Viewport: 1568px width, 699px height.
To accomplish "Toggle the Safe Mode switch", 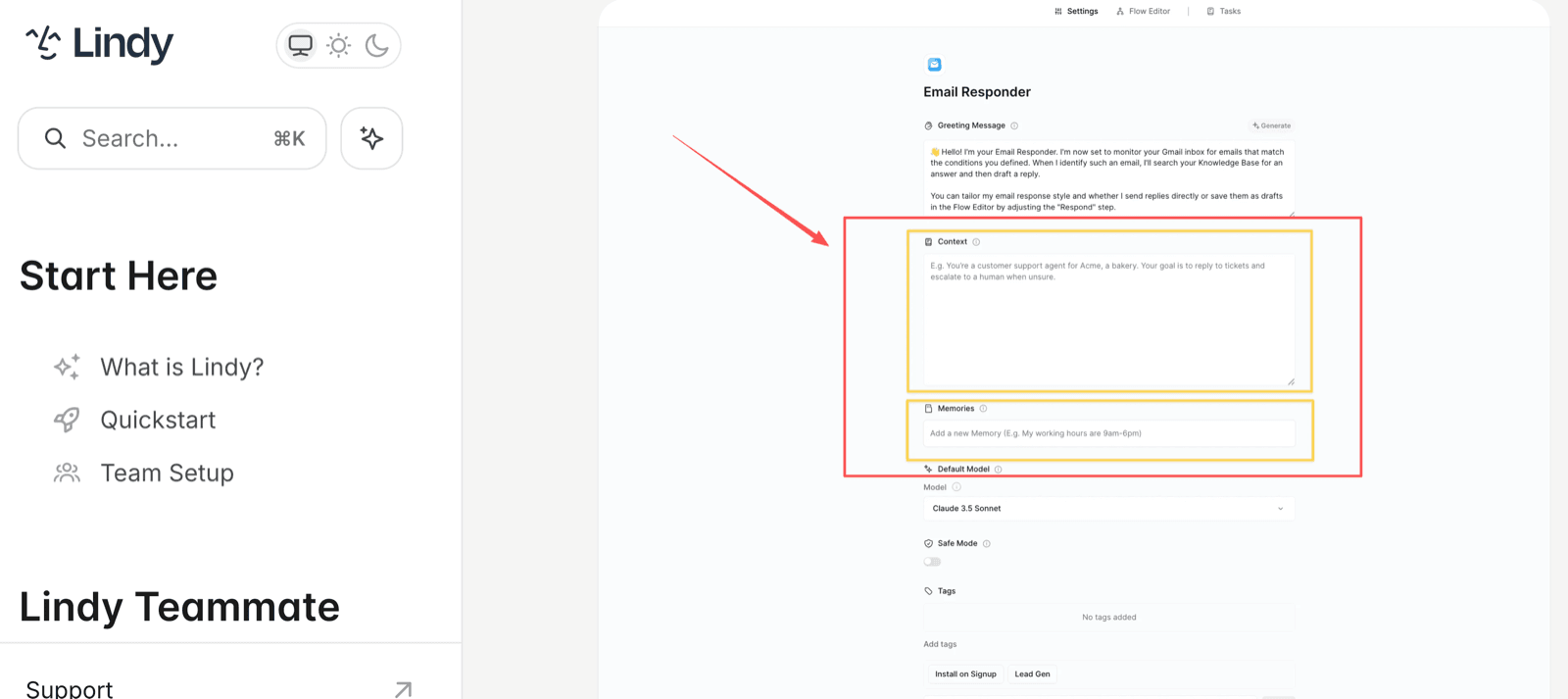I will (932, 562).
